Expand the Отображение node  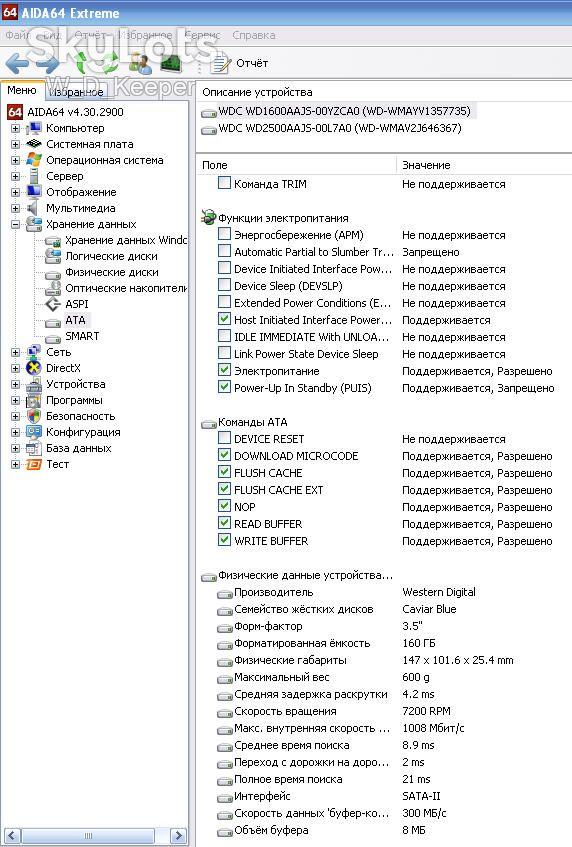[16, 192]
